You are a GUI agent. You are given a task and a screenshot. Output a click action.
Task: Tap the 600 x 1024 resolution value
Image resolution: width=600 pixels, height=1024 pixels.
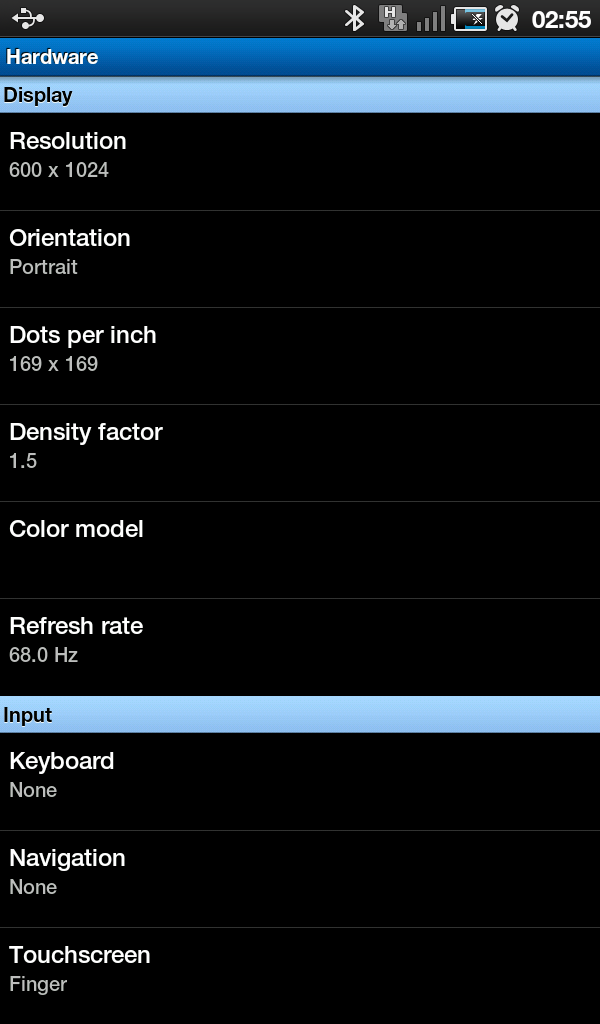[x=59, y=170]
